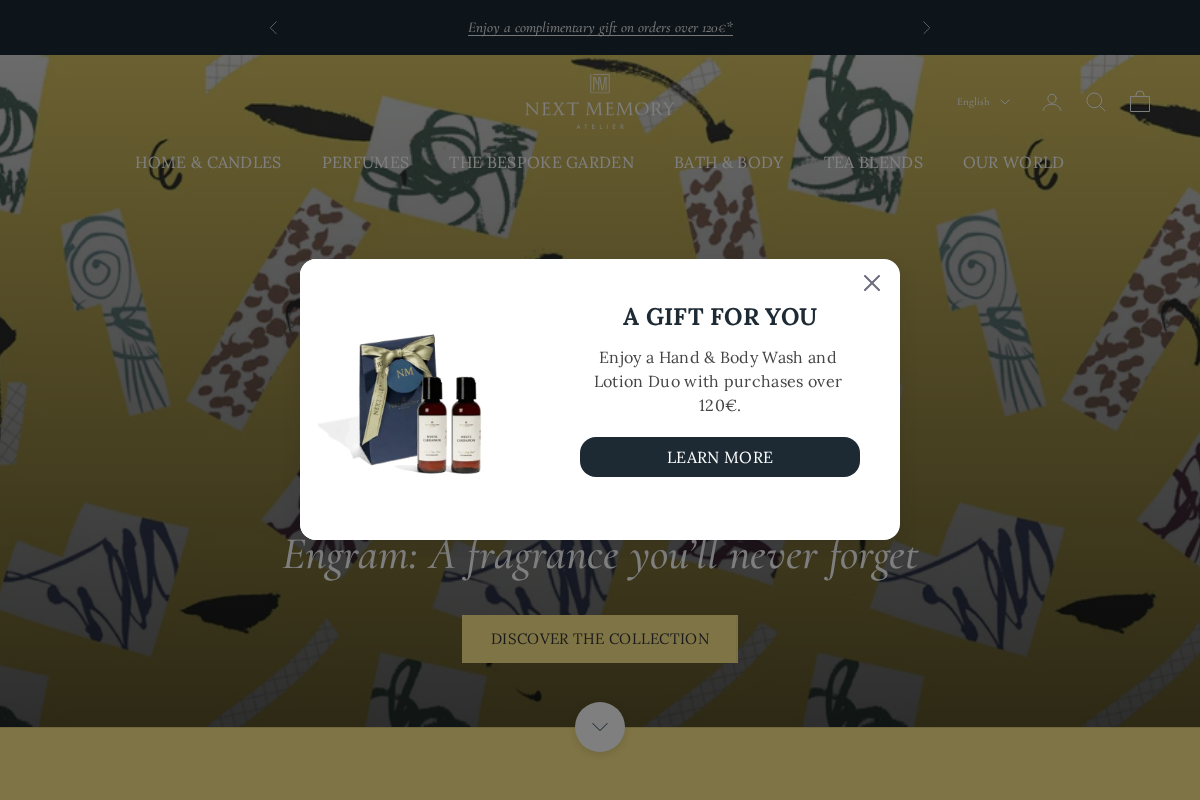Click the Next Memory Atelier logo
This screenshot has width=1200, height=800.
(600, 101)
